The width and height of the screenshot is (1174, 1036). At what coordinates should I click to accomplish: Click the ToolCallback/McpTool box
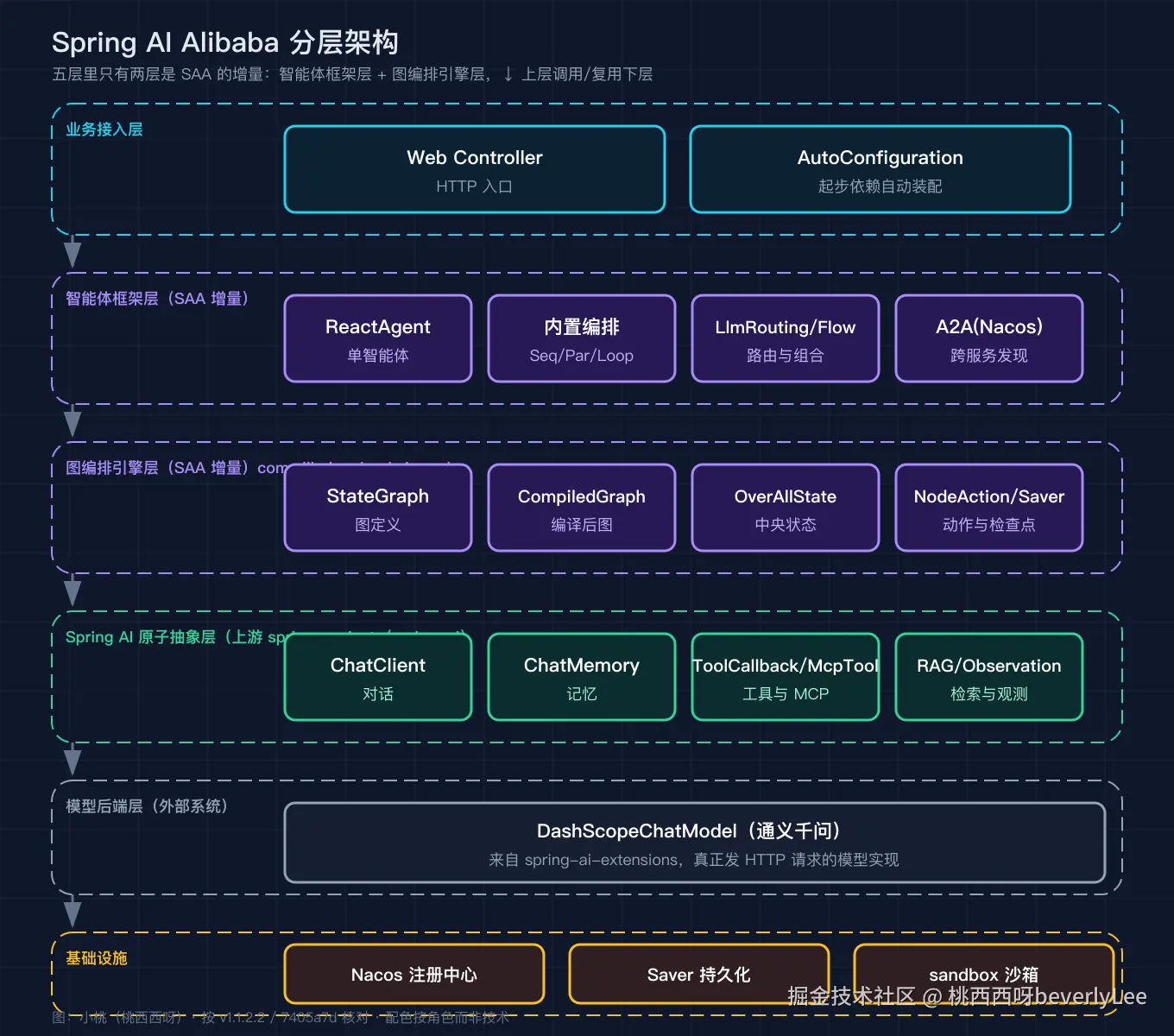point(786,677)
